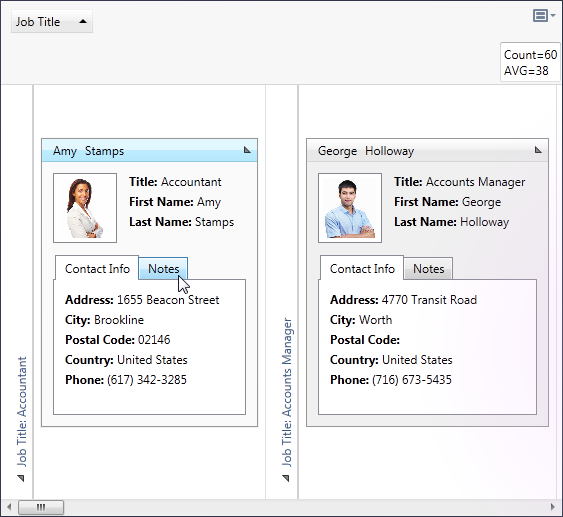Click George's empty Postal Code field
The width and height of the screenshot is (563, 517).
click(x=365, y=340)
